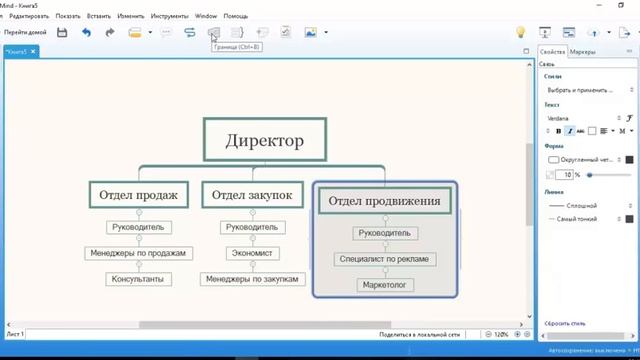Open the image insert dropdown arrow
Viewport: 640px width, 360px height.
point(326,32)
